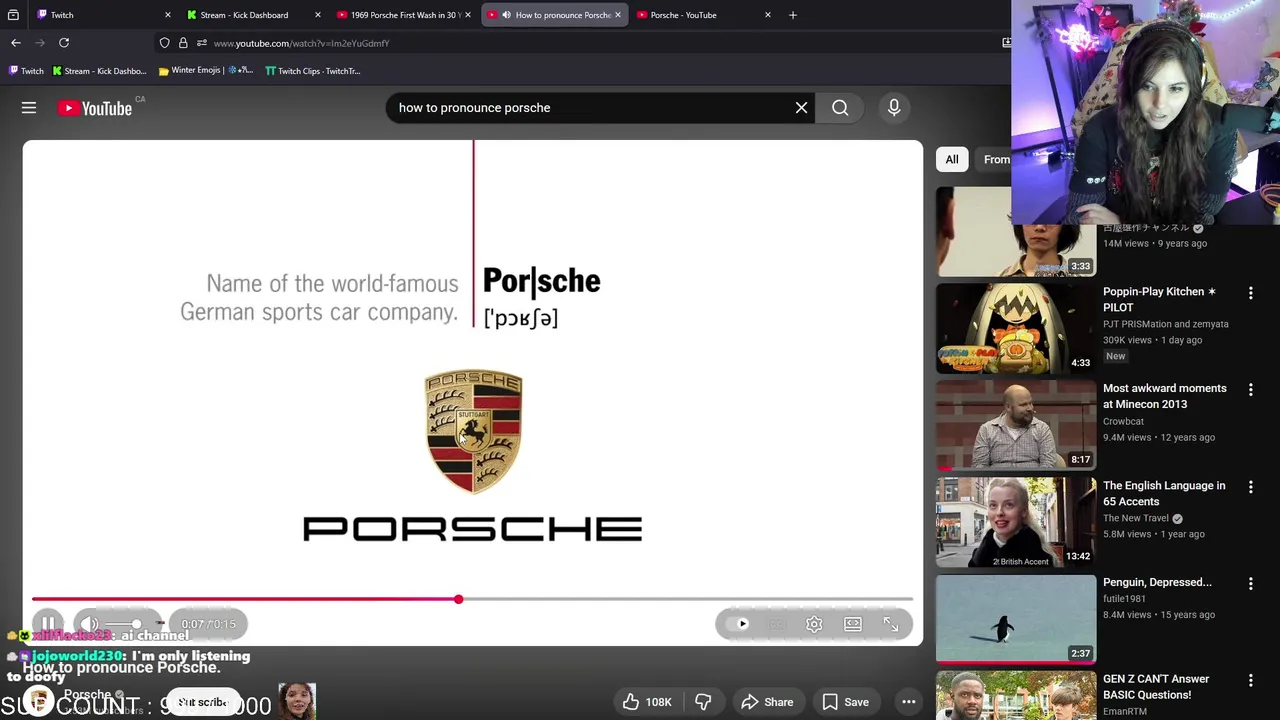The height and width of the screenshot is (720, 1280).
Task: Subscribe to the Porsche channel
Action: 203,702
